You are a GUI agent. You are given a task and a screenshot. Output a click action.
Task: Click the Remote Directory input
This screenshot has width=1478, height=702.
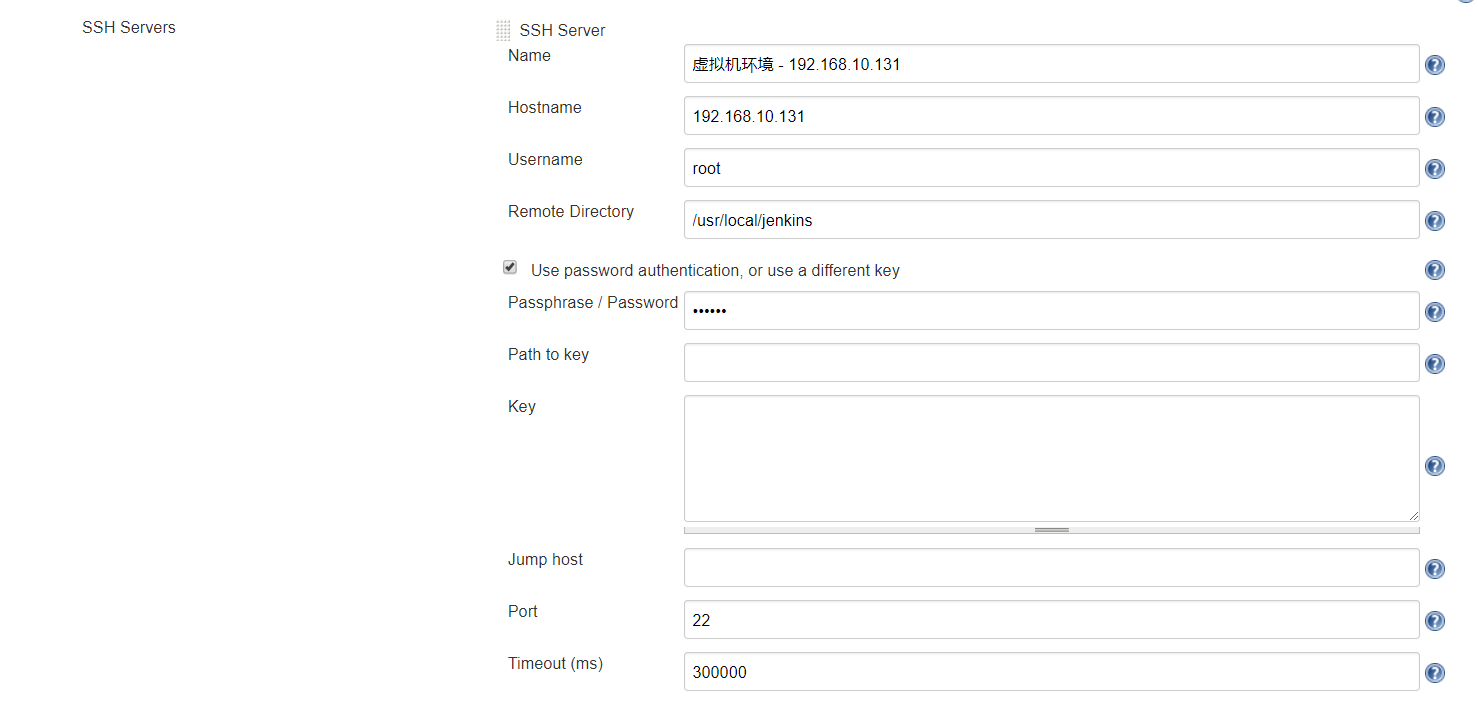tap(1050, 220)
